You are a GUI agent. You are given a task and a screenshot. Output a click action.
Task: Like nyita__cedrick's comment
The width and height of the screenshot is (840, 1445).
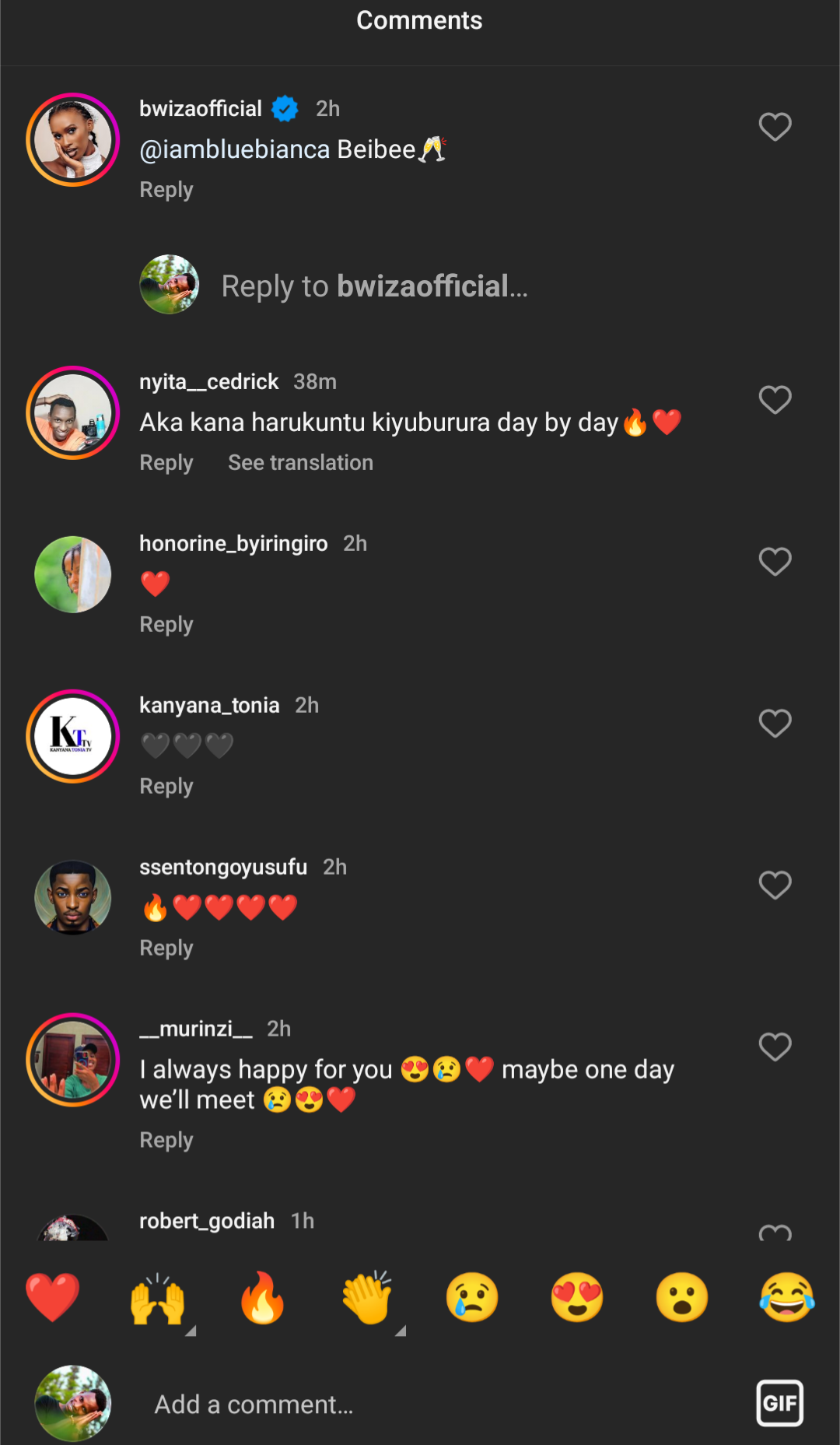point(775,400)
